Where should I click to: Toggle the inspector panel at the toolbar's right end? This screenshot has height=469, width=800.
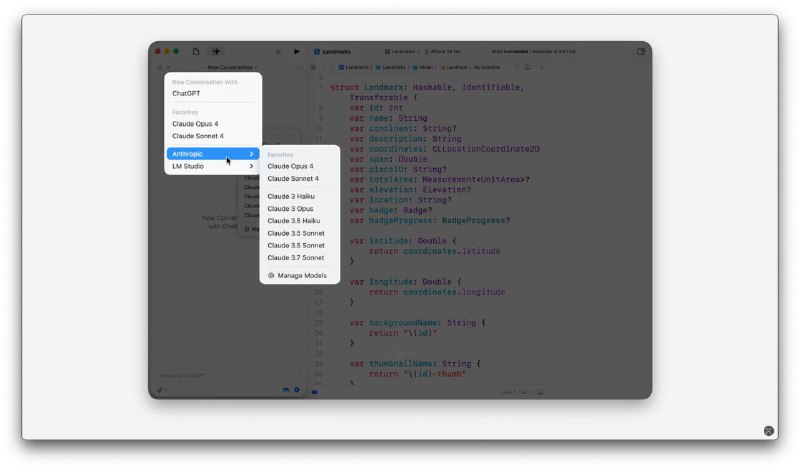click(x=641, y=52)
